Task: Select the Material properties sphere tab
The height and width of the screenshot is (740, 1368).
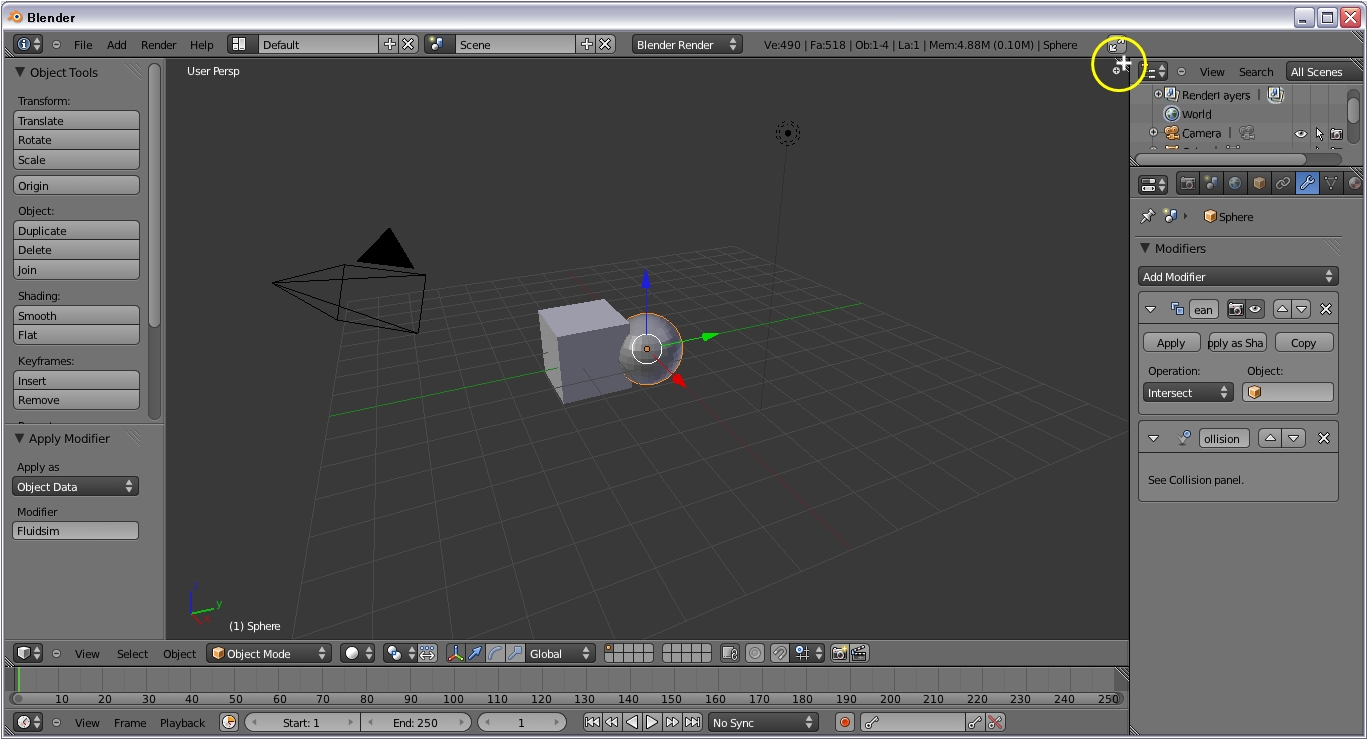Action: click(x=1355, y=183)
